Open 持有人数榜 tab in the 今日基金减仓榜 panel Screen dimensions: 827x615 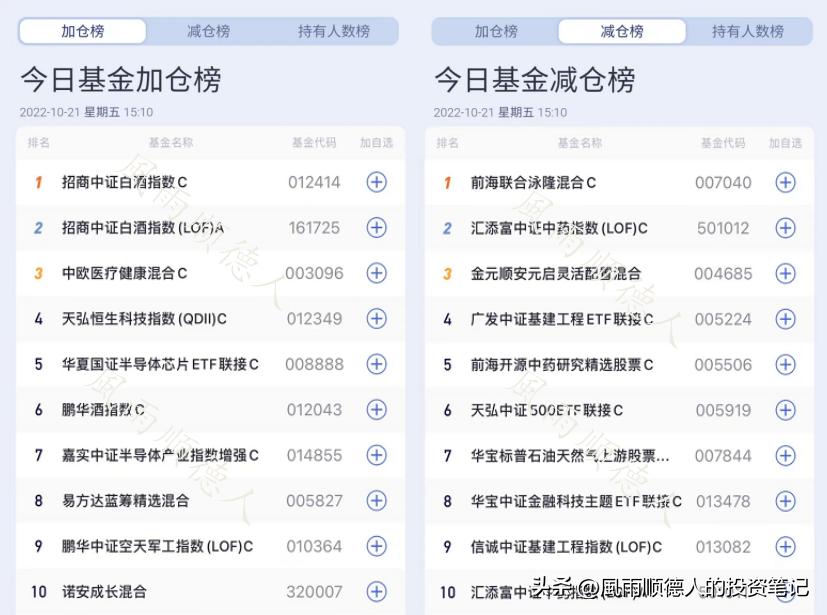click(x=748, y=31)
